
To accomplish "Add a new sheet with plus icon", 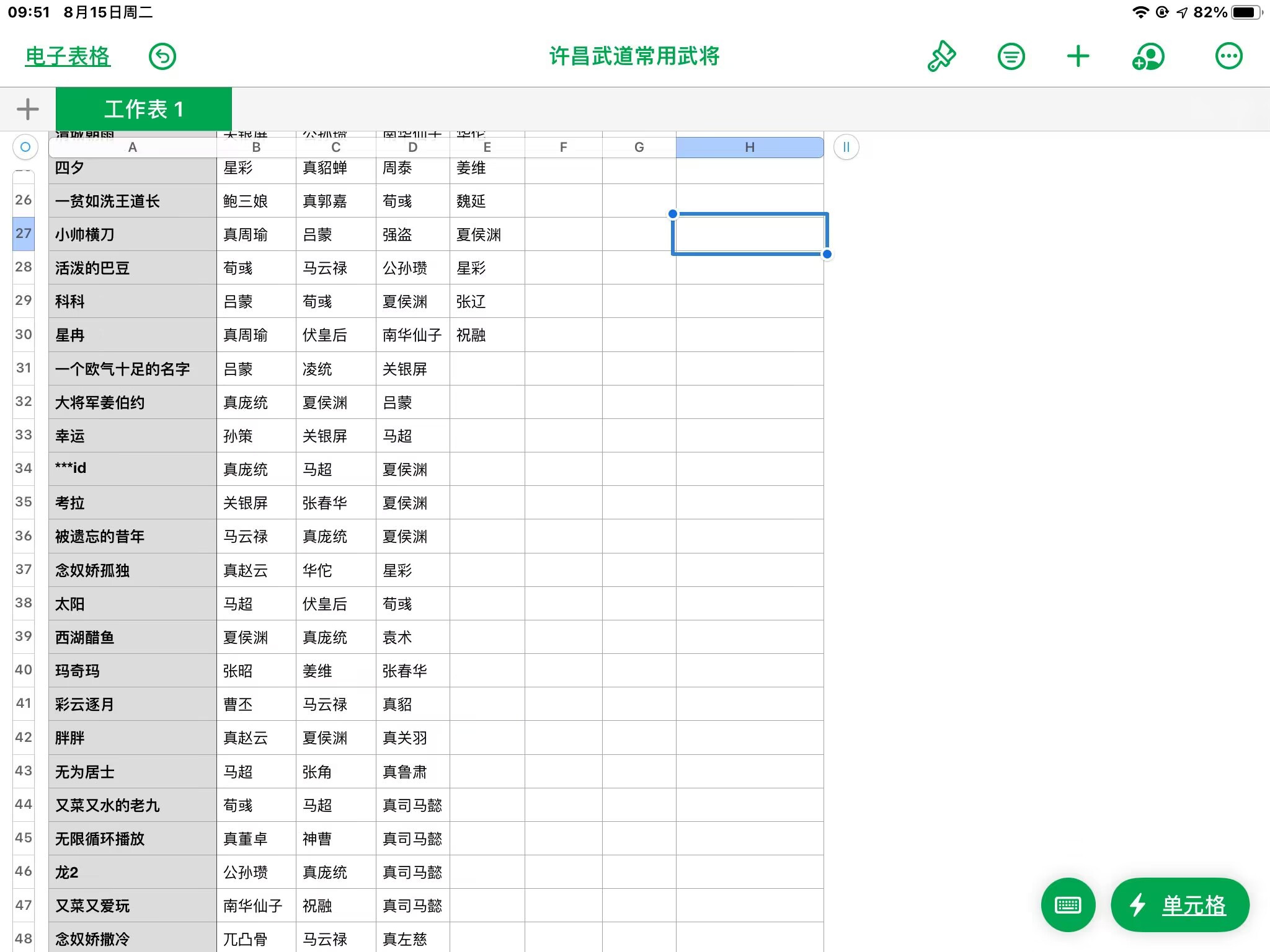I will [x=27, y=109].
